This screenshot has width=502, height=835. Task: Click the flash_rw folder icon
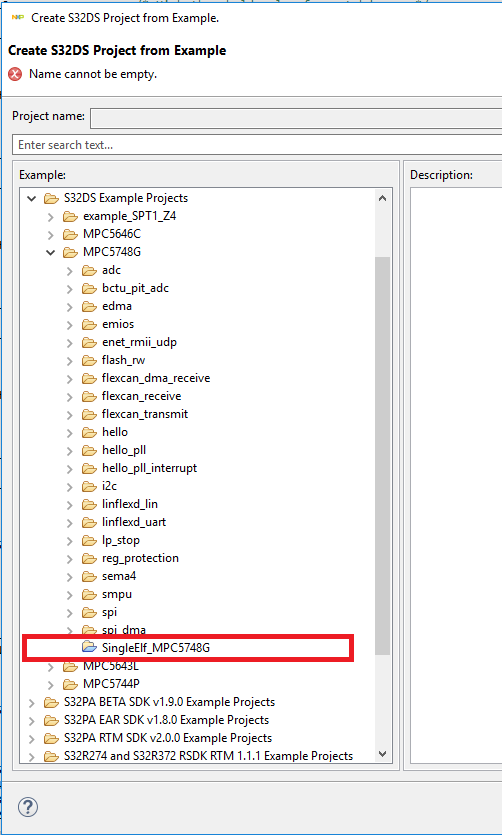click(x=89, y=361)
